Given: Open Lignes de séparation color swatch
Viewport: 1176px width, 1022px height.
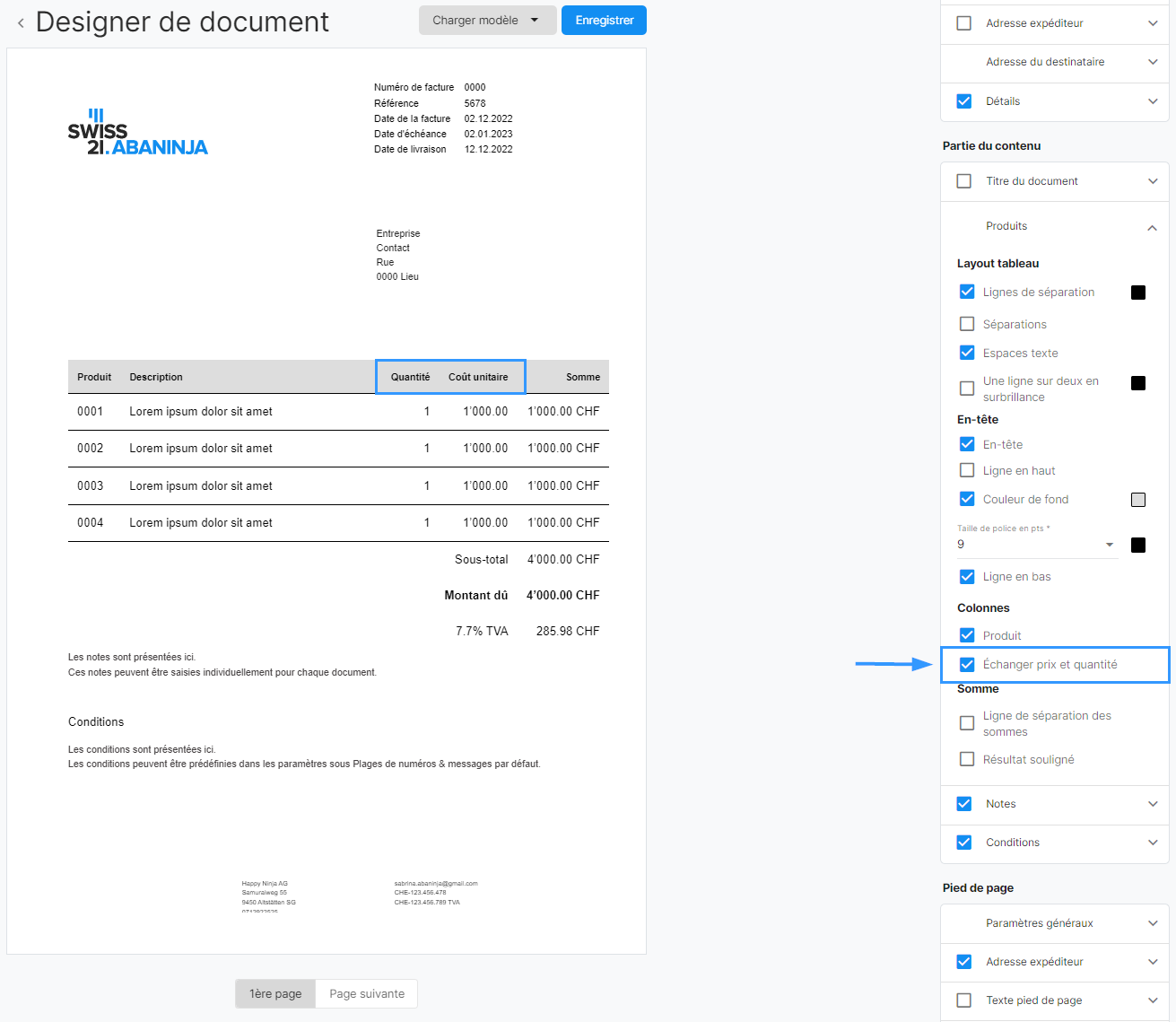Looking at the screenshot, I should pyautogui.click(x=1138, y=293).
